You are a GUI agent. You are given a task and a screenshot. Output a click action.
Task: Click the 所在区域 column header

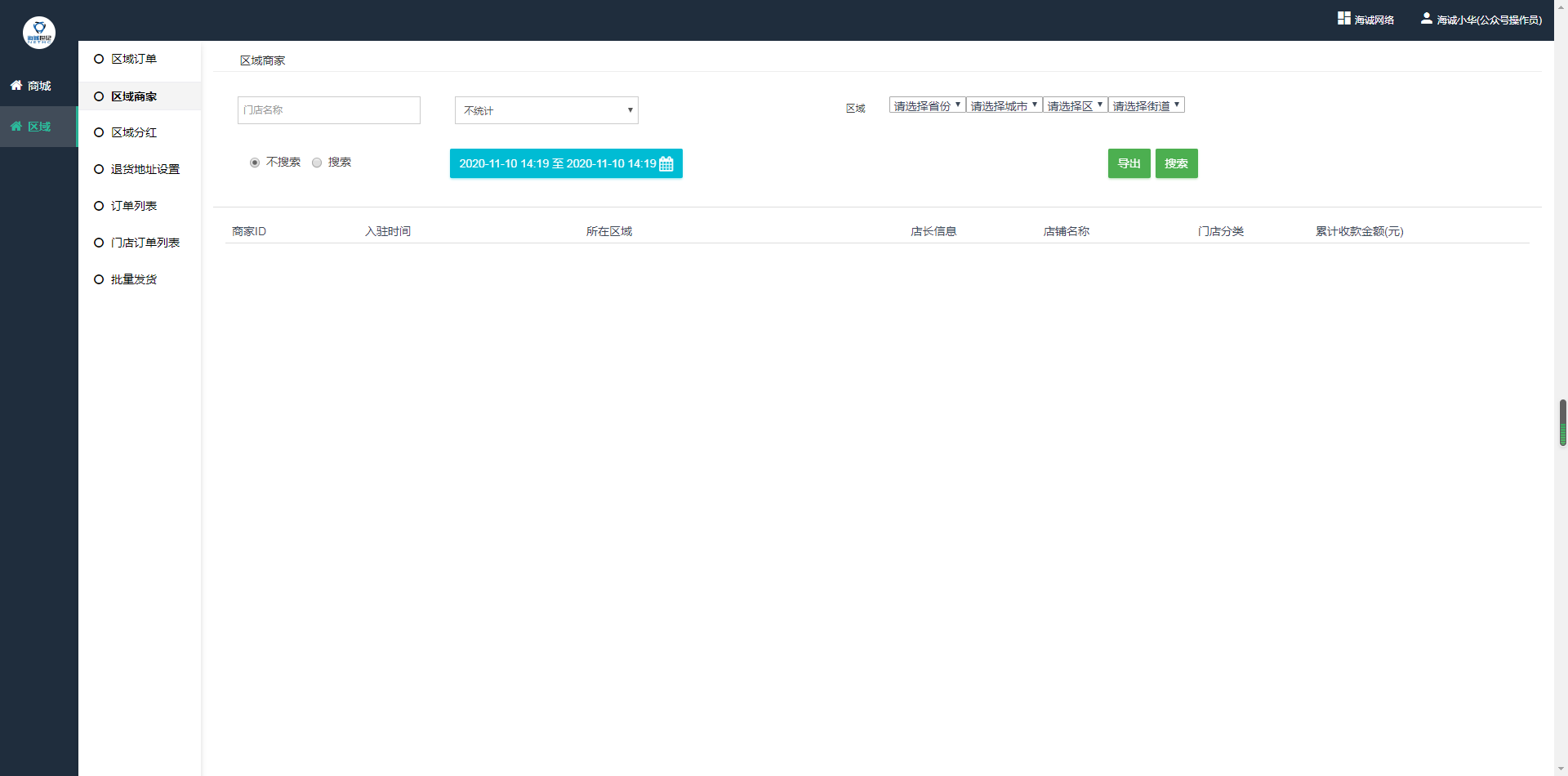(609, 231)
